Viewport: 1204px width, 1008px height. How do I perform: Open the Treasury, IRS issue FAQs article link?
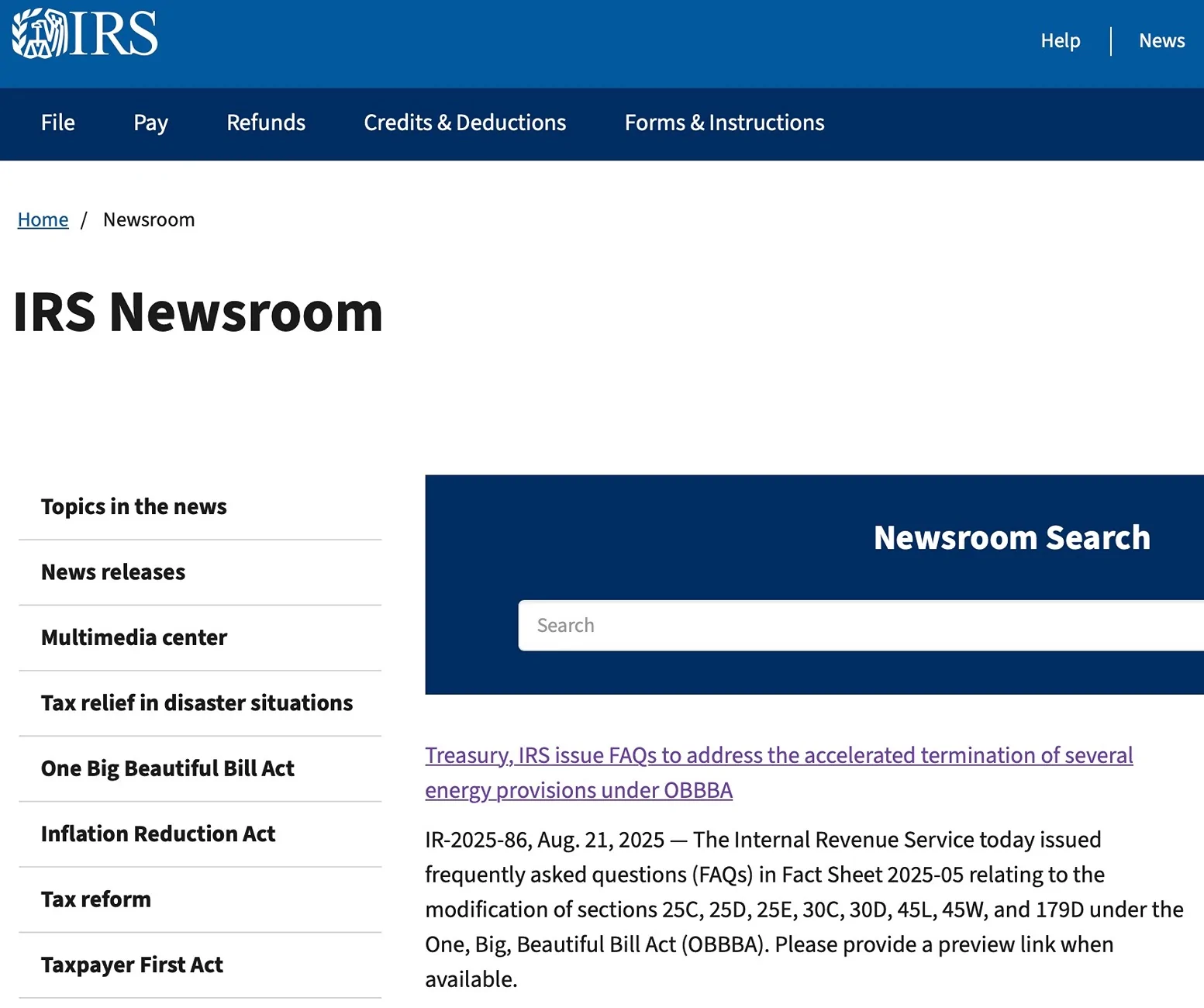[778, 756]
